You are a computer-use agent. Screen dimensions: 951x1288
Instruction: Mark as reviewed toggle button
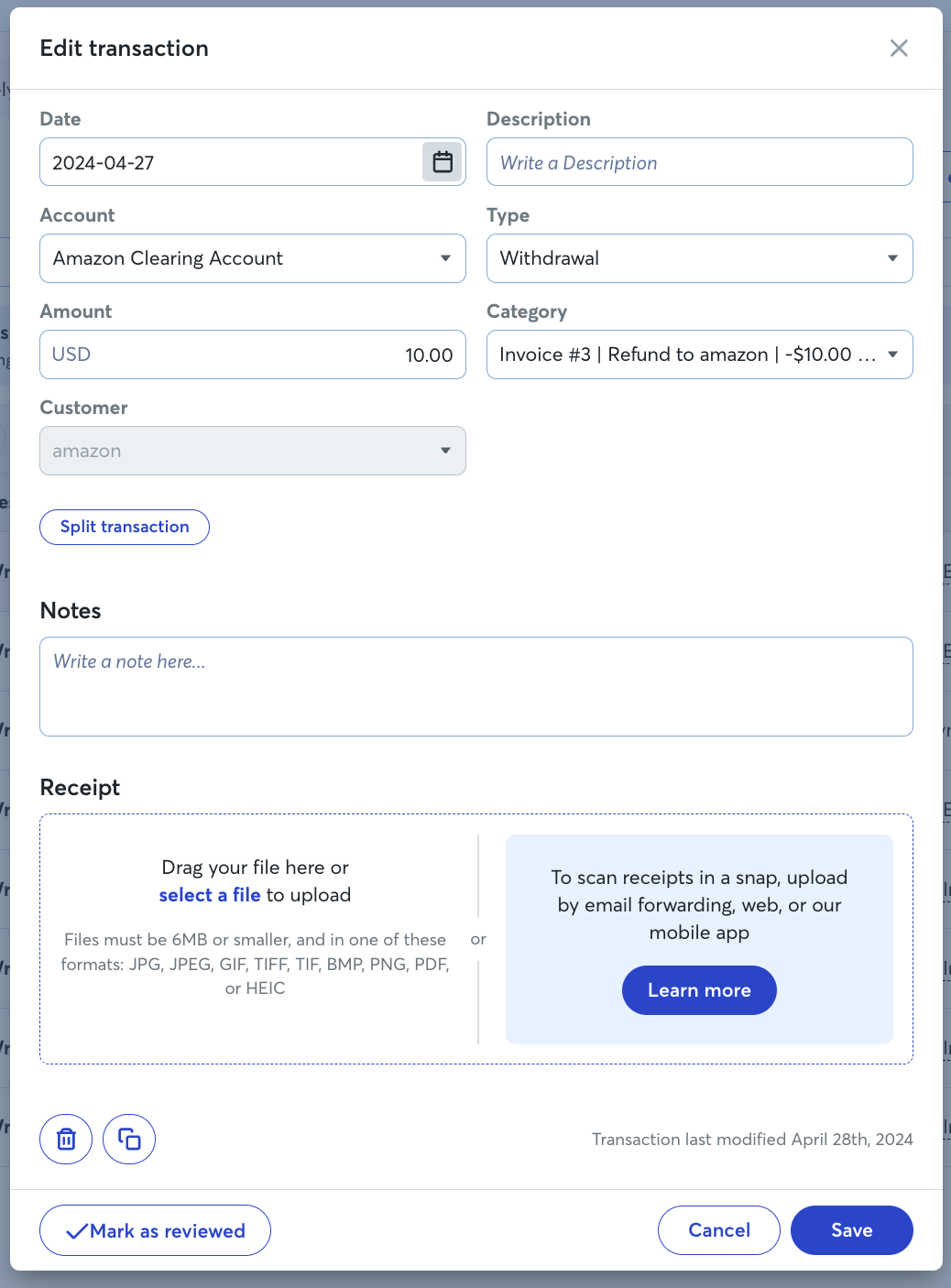pos(155,1230)
